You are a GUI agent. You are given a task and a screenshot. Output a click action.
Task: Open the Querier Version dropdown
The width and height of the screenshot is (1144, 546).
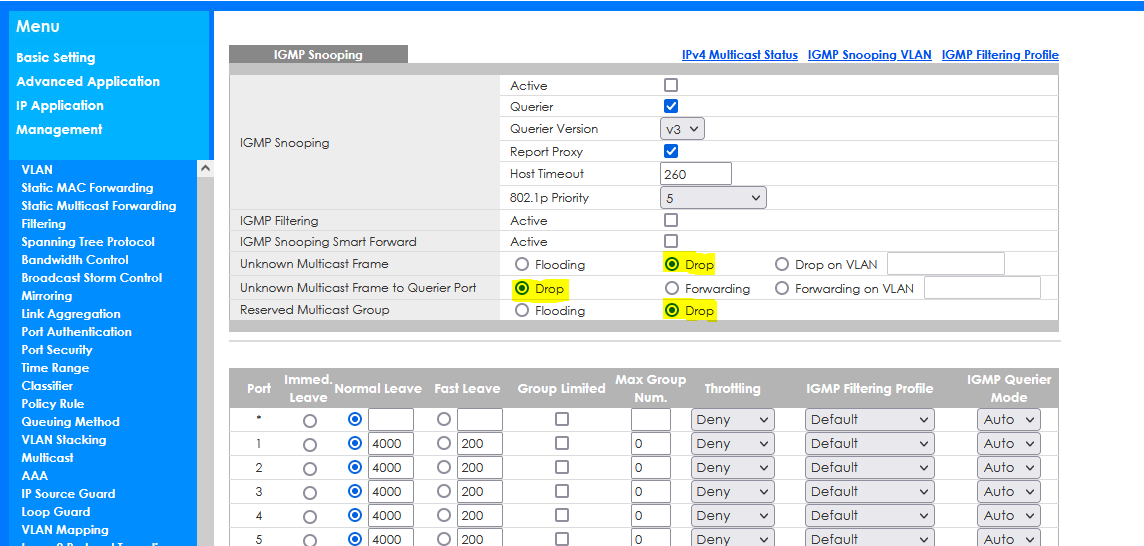[683, 129]
